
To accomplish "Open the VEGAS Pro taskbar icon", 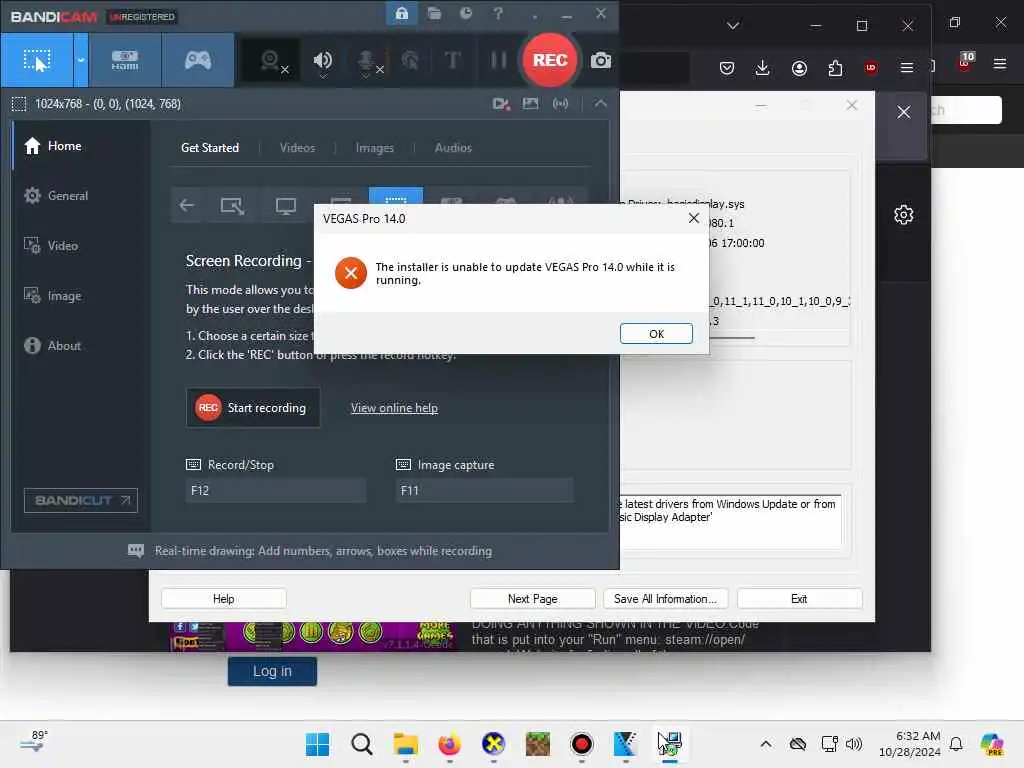I will 625,744.
